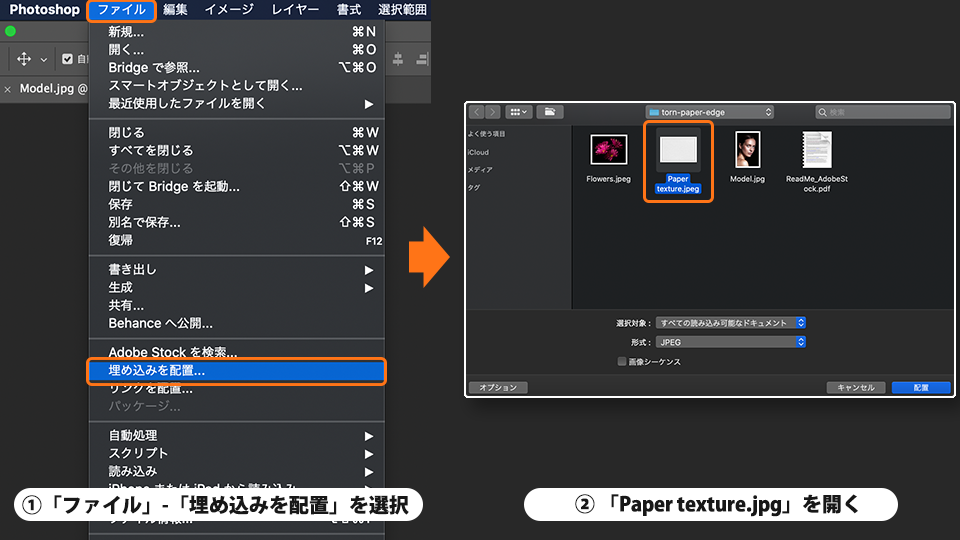This screenshot has height=540, width=960.
Task: Choose 閉じる menu entry
Action: point(237,132)
